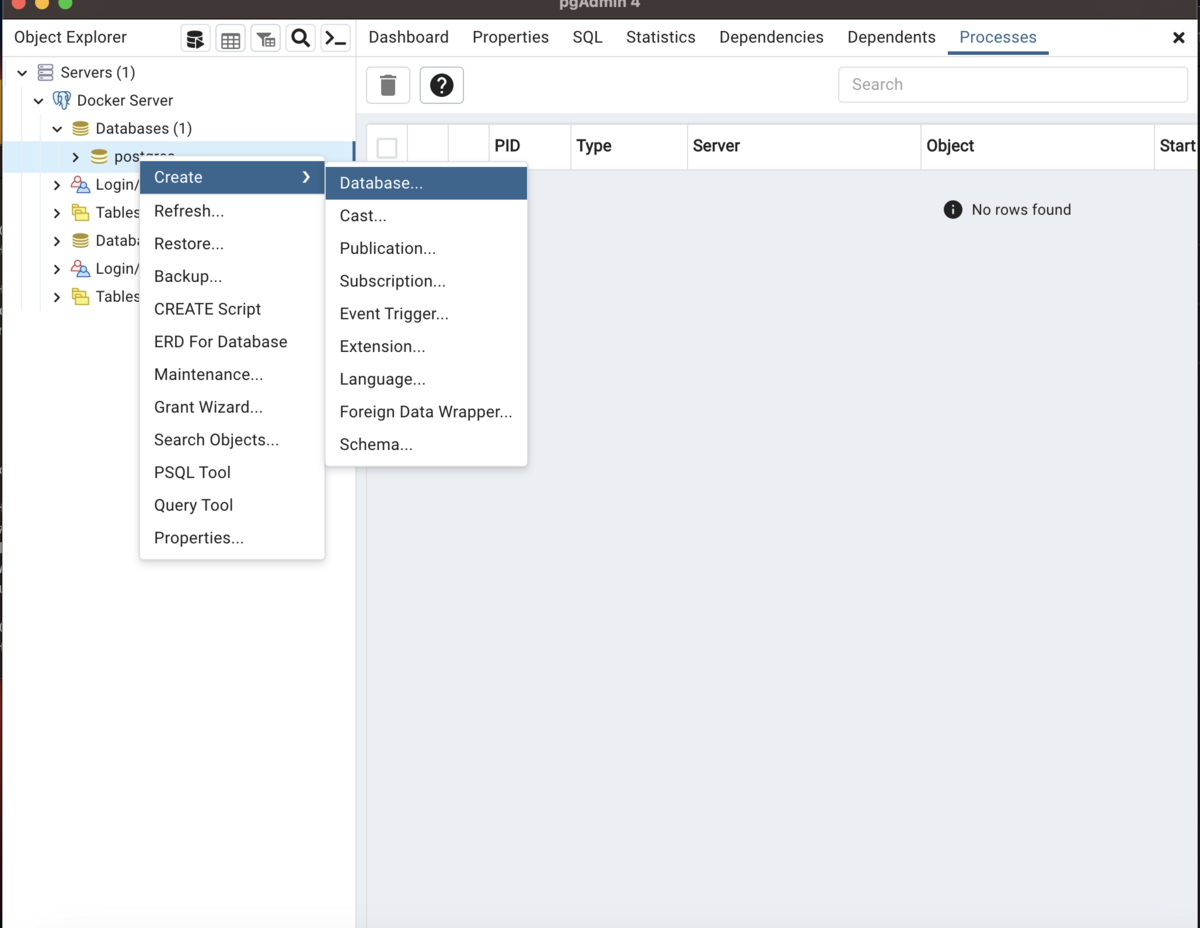This screenshot has width=1200, height=928.
Task: Choose Subscription... submenu item
Action: click(426, 281)
